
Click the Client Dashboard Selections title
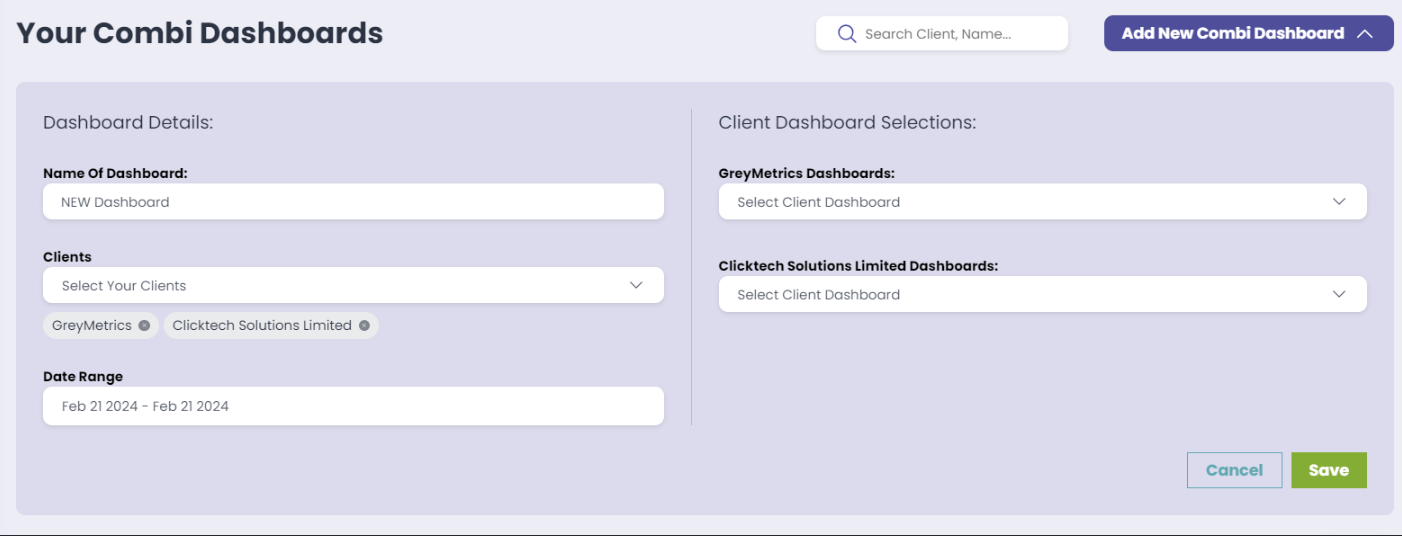[x=847, y=122]
